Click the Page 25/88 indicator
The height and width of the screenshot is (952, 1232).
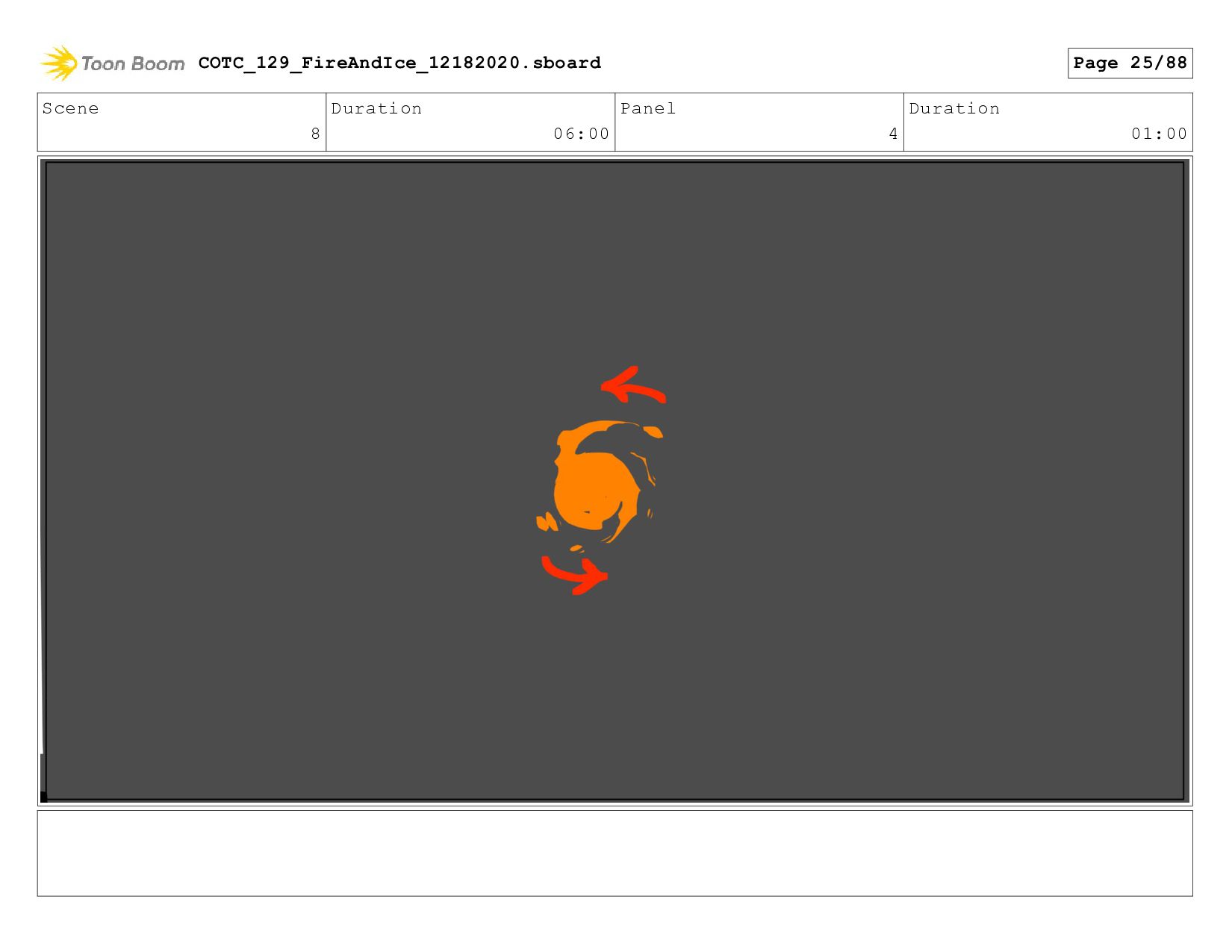(1130, 63)
